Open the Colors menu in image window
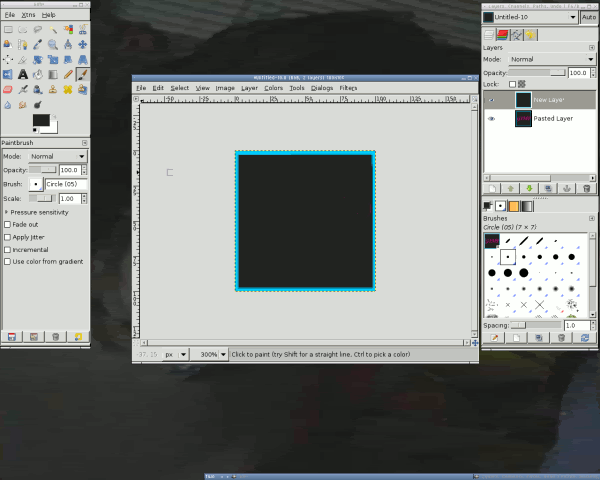 coord(274,88)
